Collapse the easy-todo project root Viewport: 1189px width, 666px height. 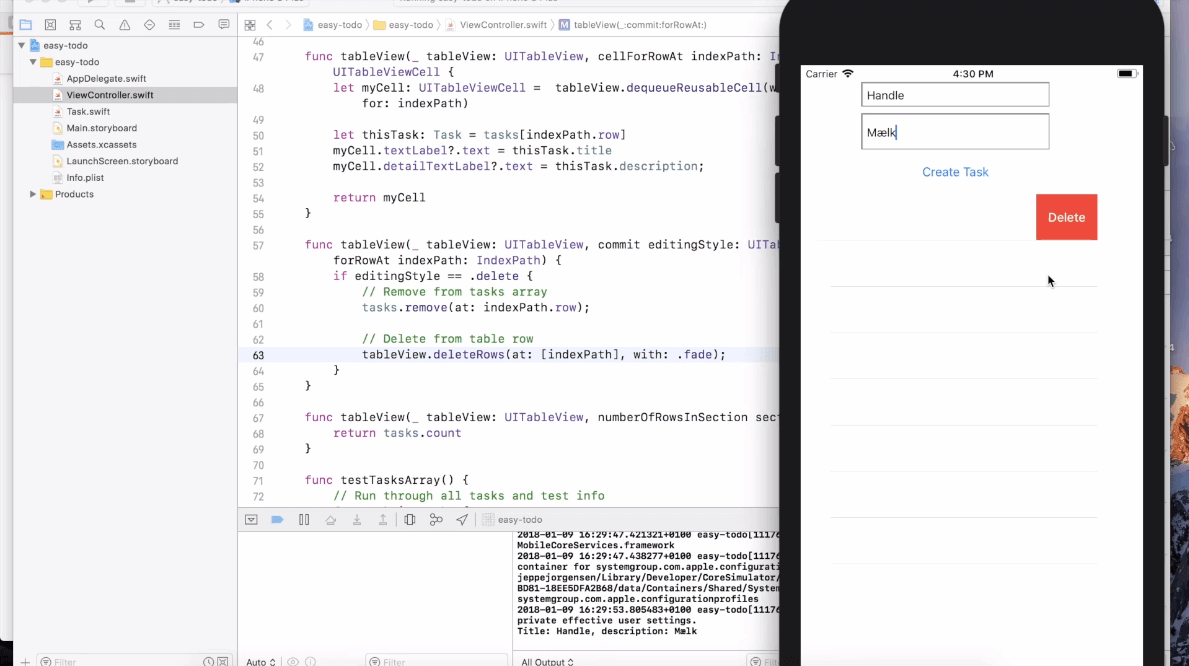21,46
